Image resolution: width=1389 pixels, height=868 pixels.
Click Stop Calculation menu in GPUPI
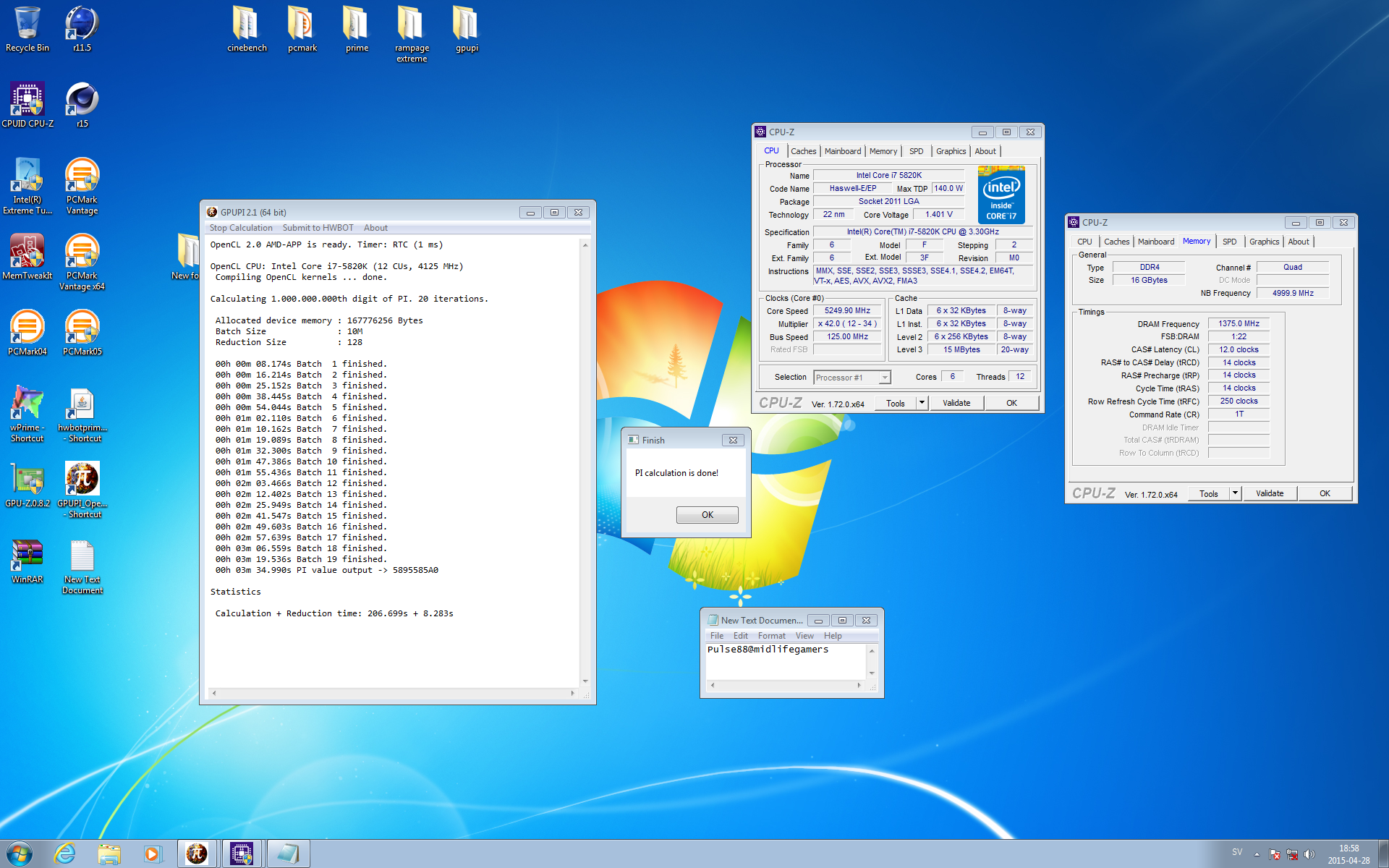coord(241,228)
